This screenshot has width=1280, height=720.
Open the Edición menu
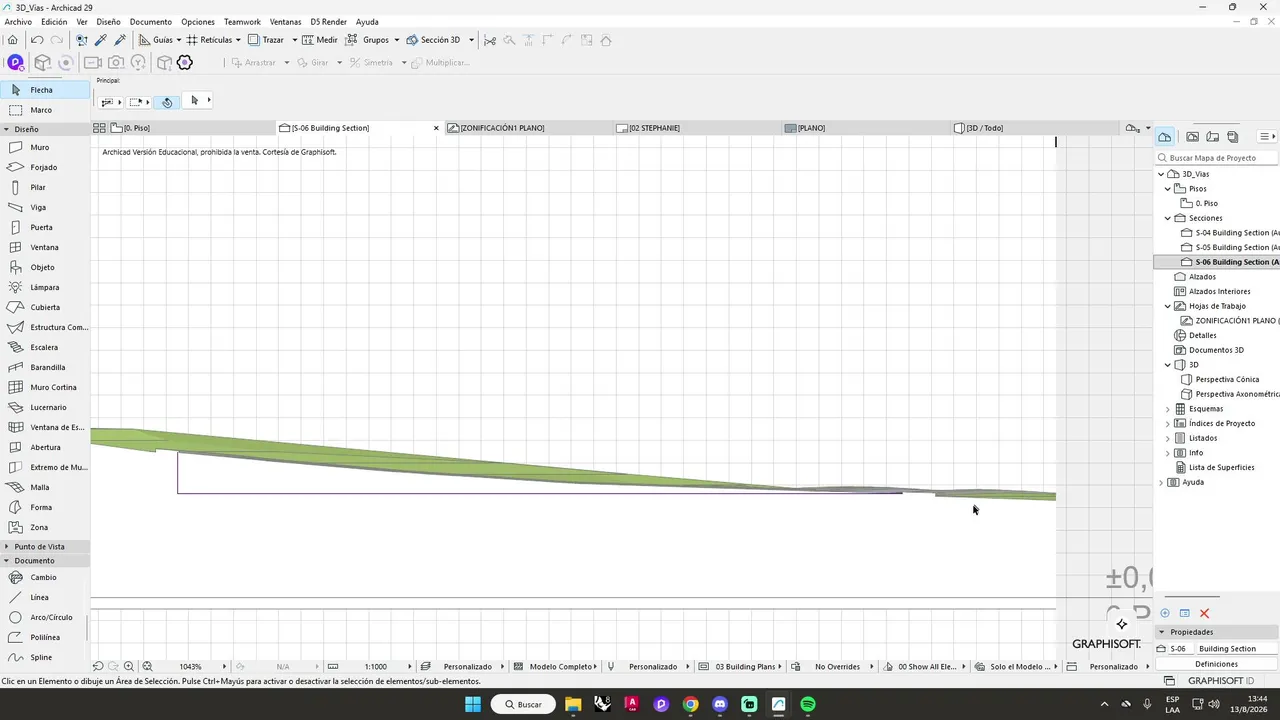click(x=54, y=21)
